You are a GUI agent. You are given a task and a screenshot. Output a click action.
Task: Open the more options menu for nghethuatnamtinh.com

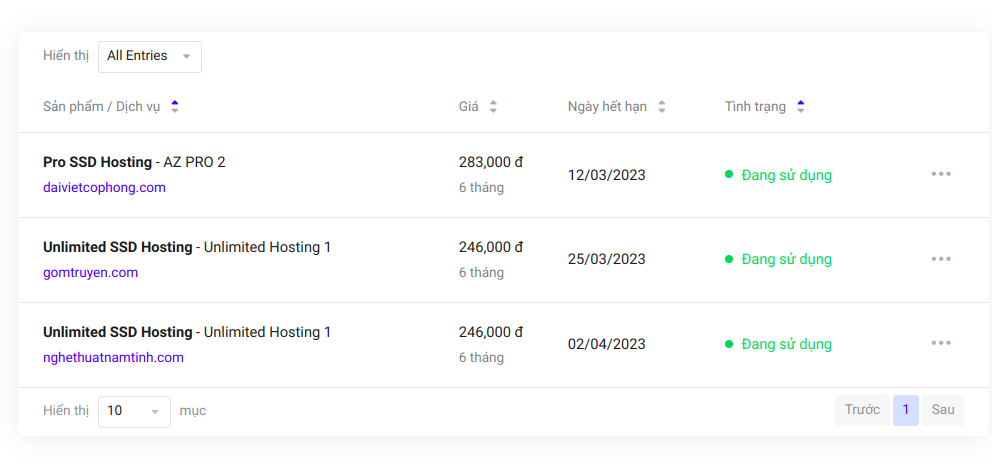tap(940, 344)
